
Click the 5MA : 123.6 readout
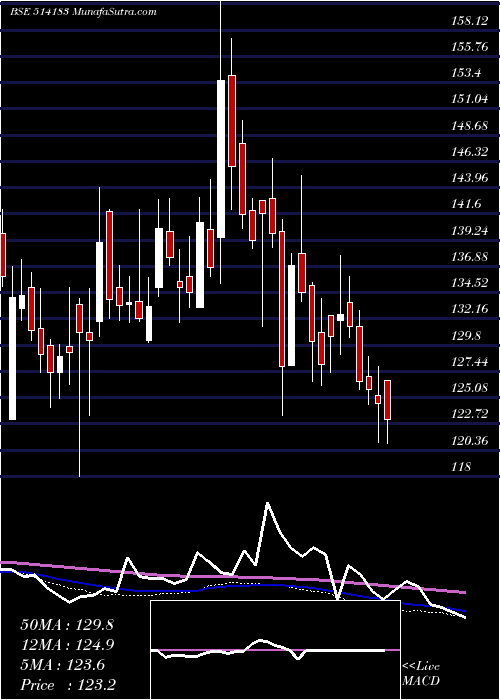(62, 665)
